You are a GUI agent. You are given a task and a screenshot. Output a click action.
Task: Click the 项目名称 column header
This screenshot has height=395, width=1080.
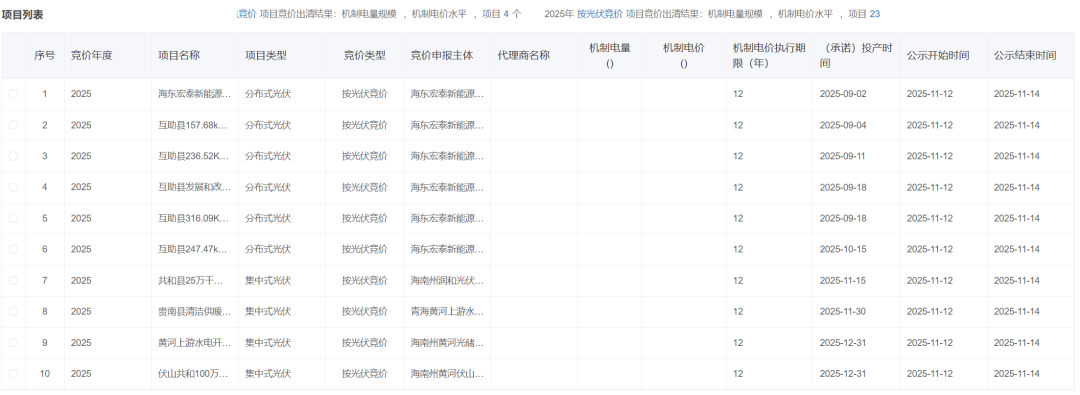(178, 56)
